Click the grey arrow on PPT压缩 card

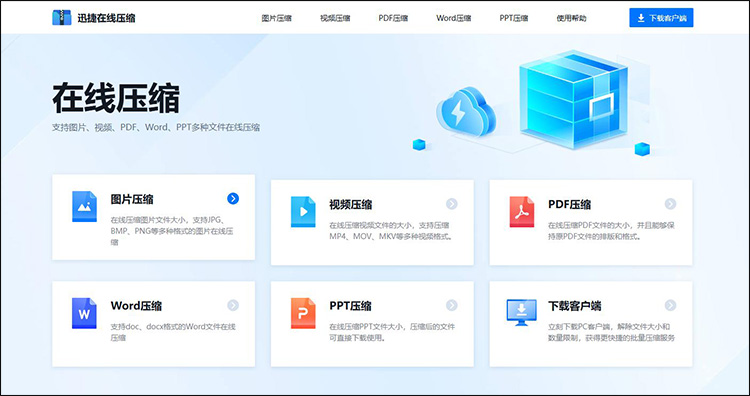(452, 305)
